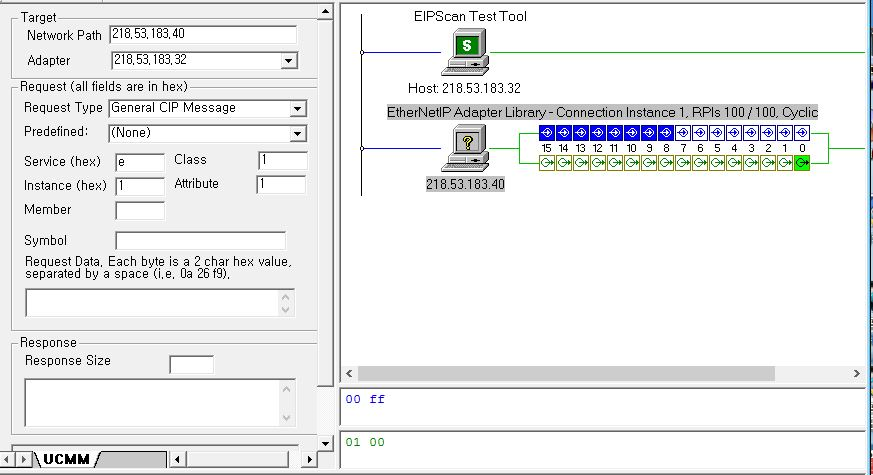Viewport: 873px width, 475px height.
Task: Click the input bit 15 icon
Action: 547,133
